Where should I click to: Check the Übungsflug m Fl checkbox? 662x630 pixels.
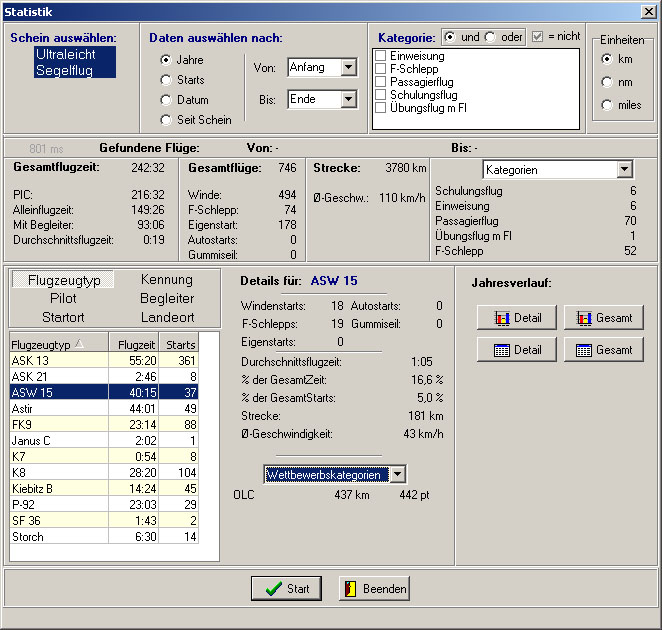[380, 108]
